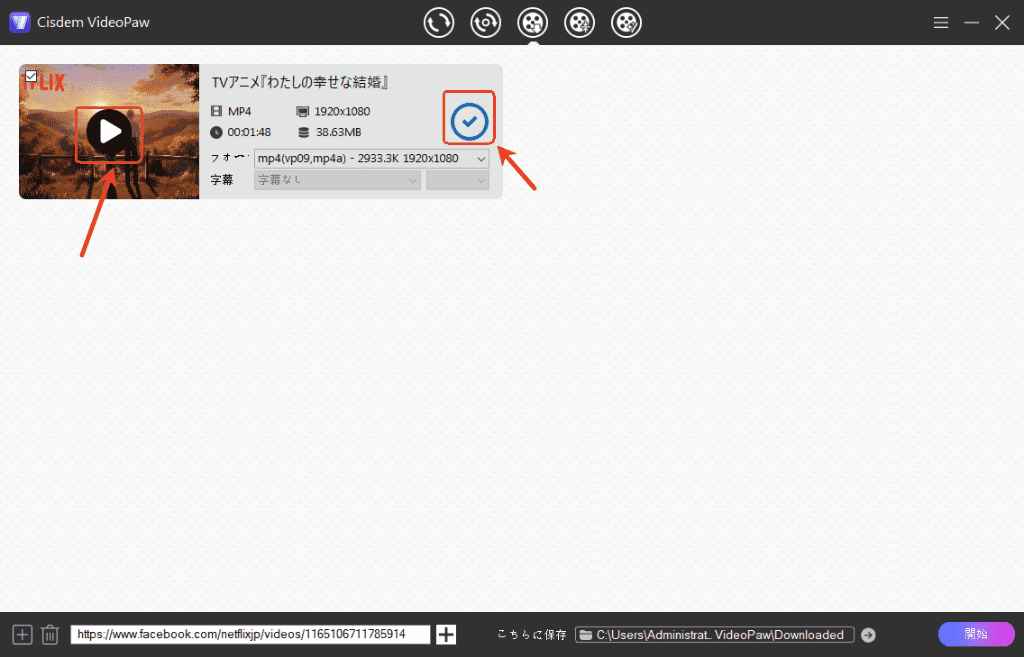Click the video thumbnail image
This screenshot has height=657, width=1024.
point(109,131)
